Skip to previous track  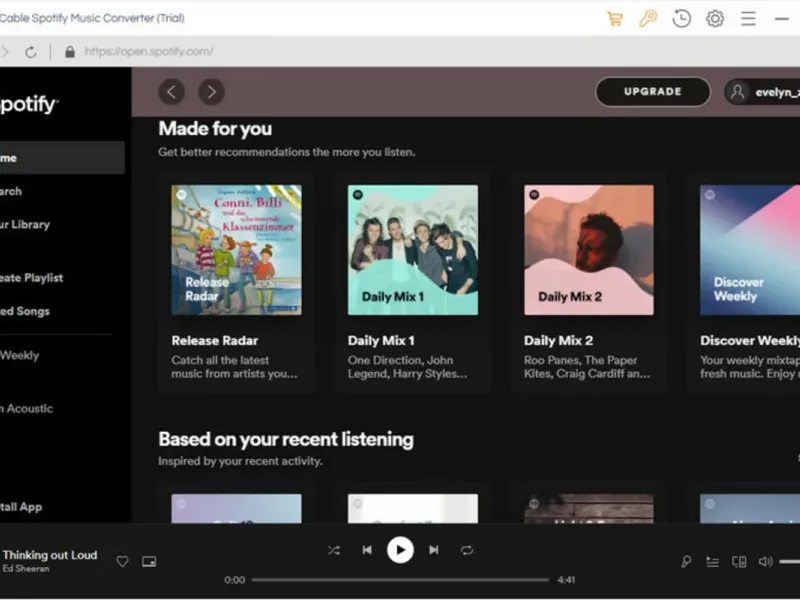point(367,550)
